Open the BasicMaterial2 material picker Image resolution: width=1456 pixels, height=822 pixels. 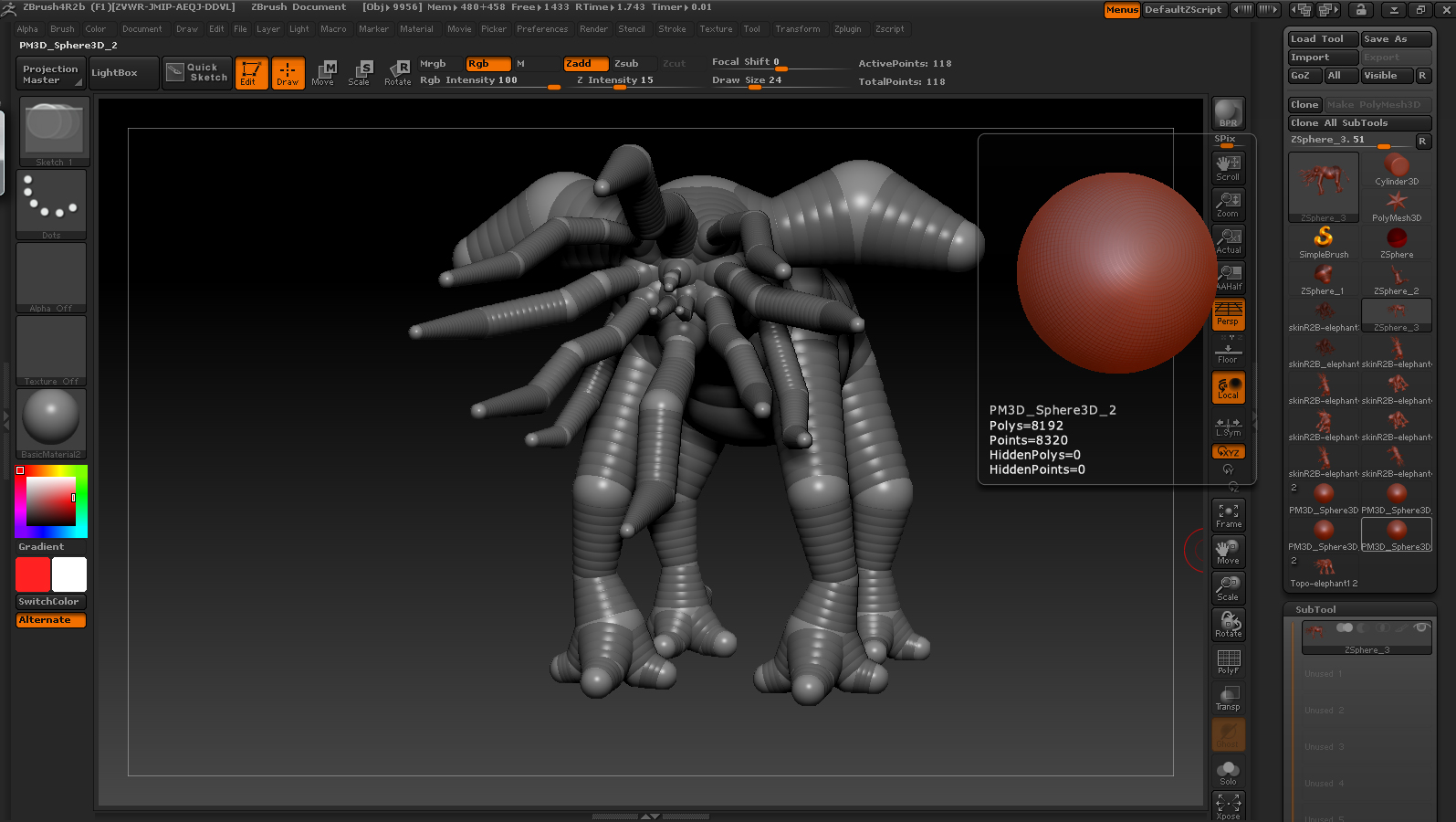pyautogui.click(x=51, y=424)
